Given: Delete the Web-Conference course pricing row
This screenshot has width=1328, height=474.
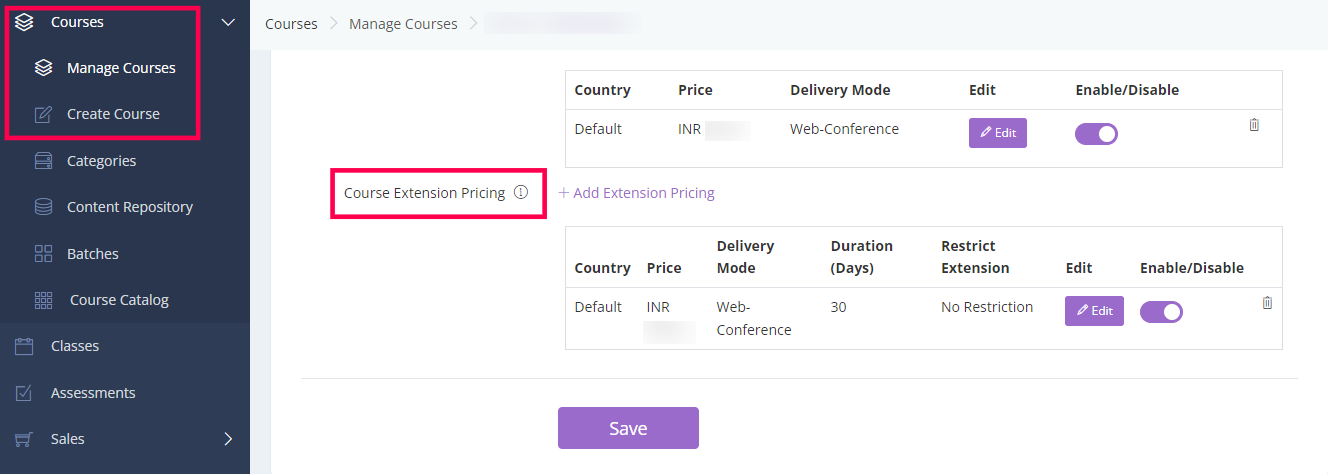Looking at the screenshot, I should (x=1254, y=125).
